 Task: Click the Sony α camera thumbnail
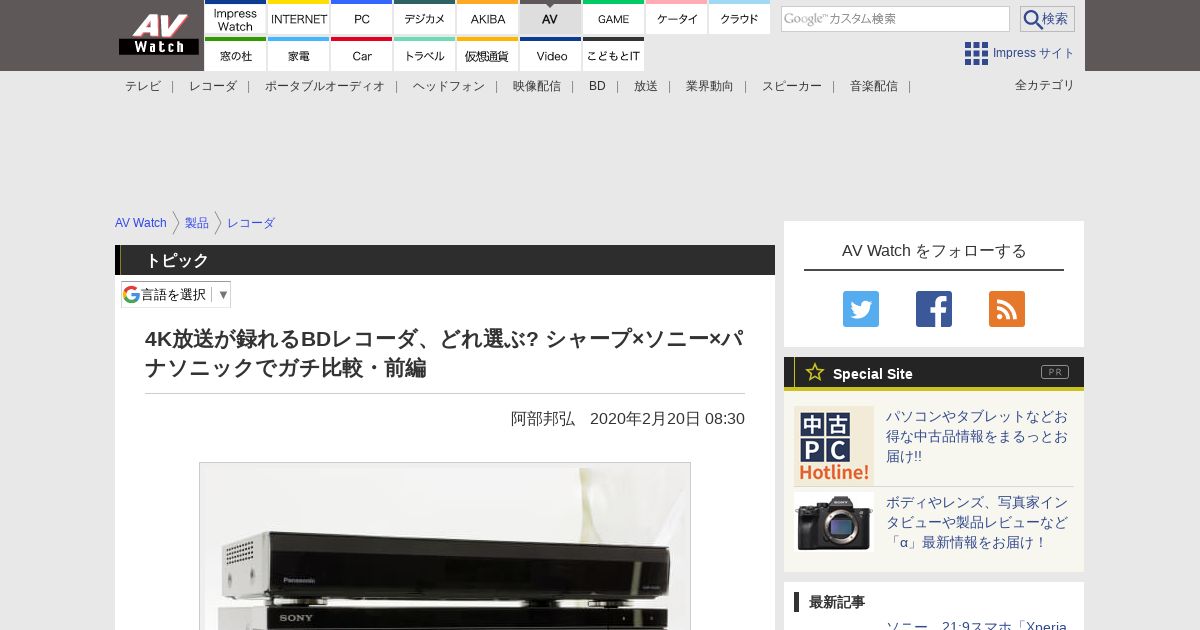(834, 522)
